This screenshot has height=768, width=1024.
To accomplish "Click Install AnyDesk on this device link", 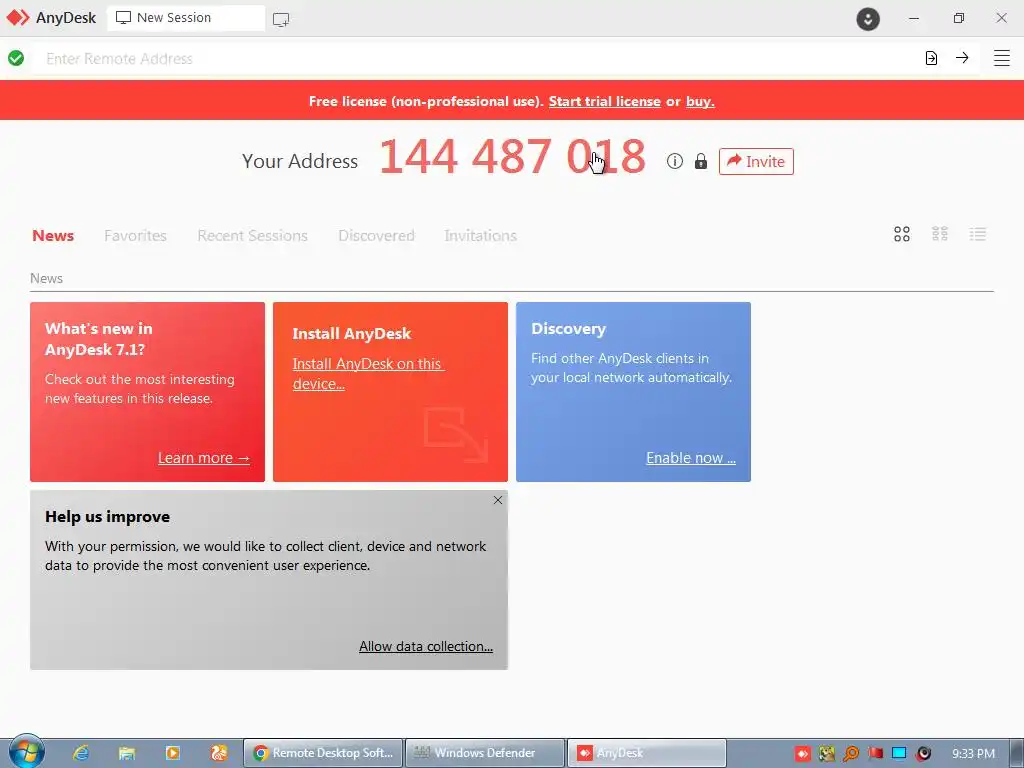I will click(368, 374).
